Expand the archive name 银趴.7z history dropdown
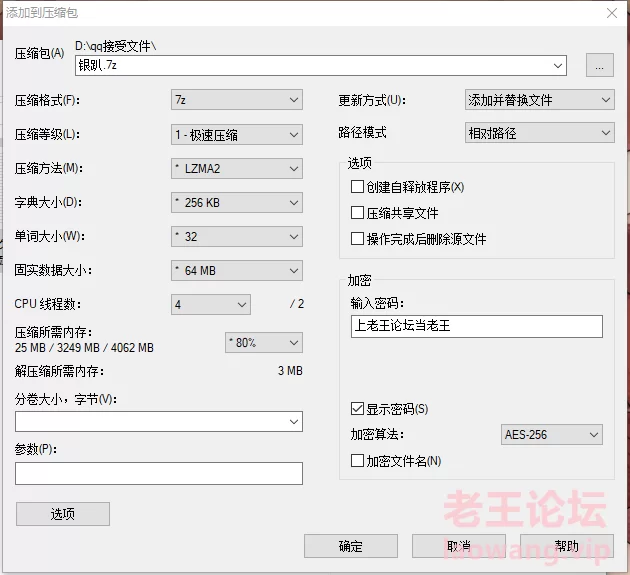 558,65
